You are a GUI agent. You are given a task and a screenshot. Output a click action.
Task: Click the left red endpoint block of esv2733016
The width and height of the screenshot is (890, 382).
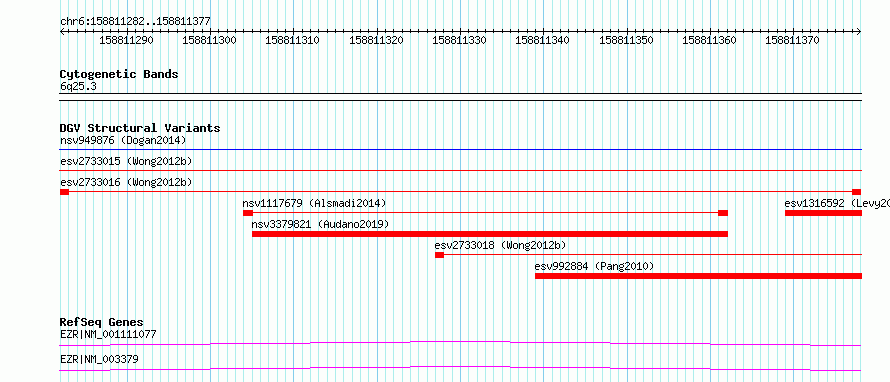[64, 192]
